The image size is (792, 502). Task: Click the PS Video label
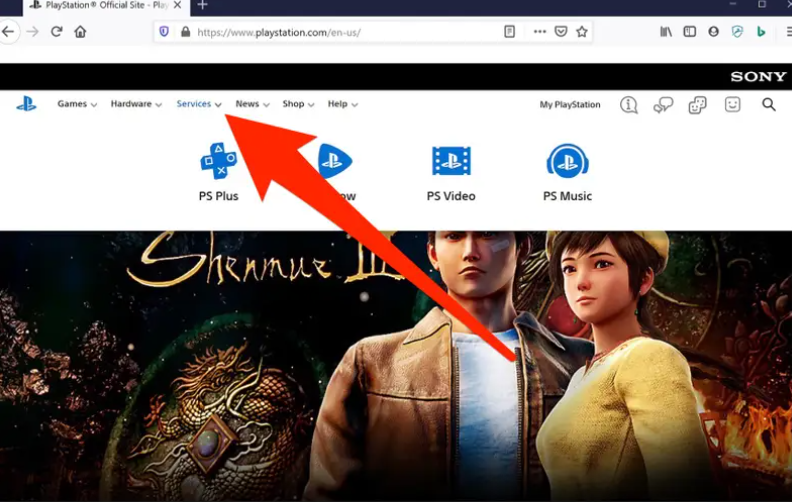click(x=451, y=196)
